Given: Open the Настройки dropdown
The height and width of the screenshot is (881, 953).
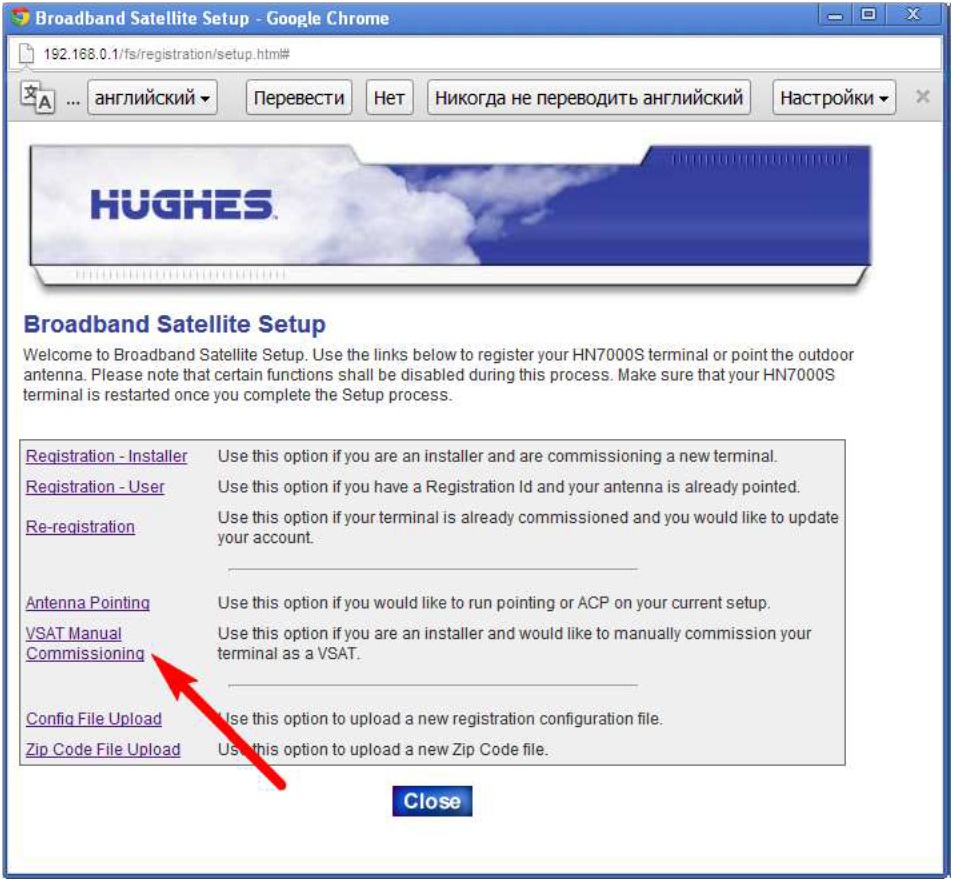Looking at the screenshot, I should [834, 97].
